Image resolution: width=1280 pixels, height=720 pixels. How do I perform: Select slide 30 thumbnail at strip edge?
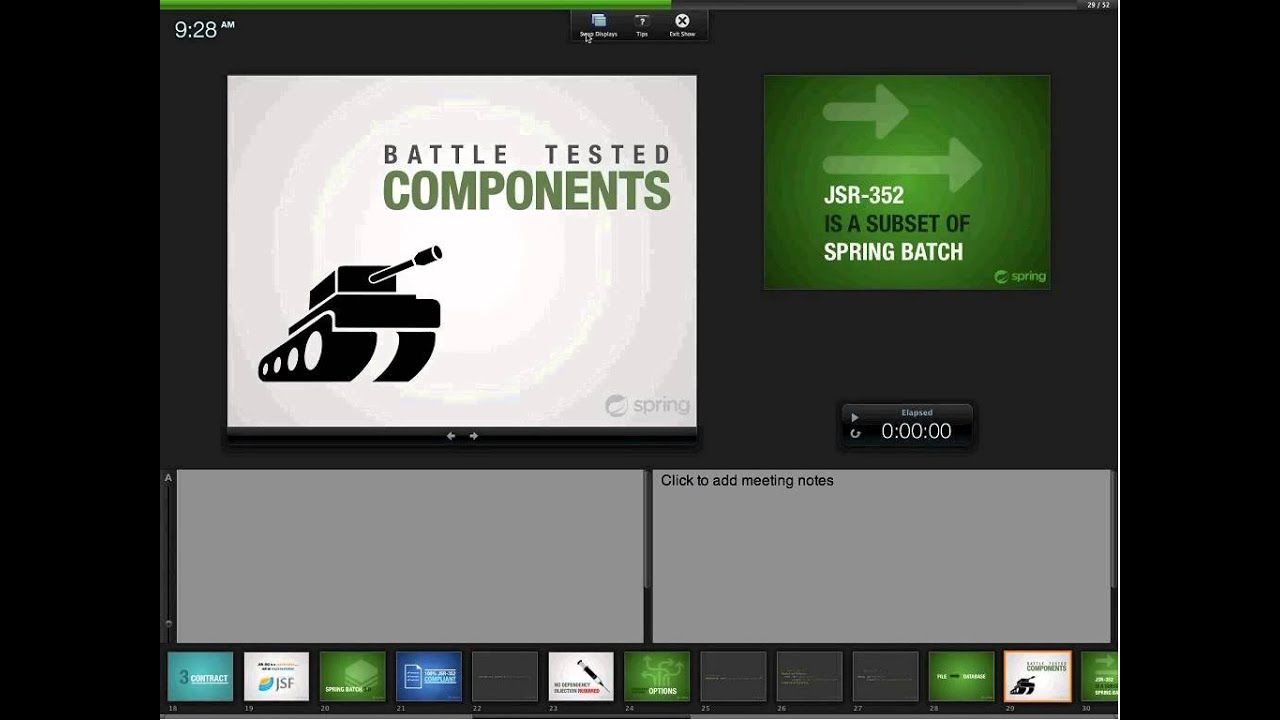pos(1099,676)
